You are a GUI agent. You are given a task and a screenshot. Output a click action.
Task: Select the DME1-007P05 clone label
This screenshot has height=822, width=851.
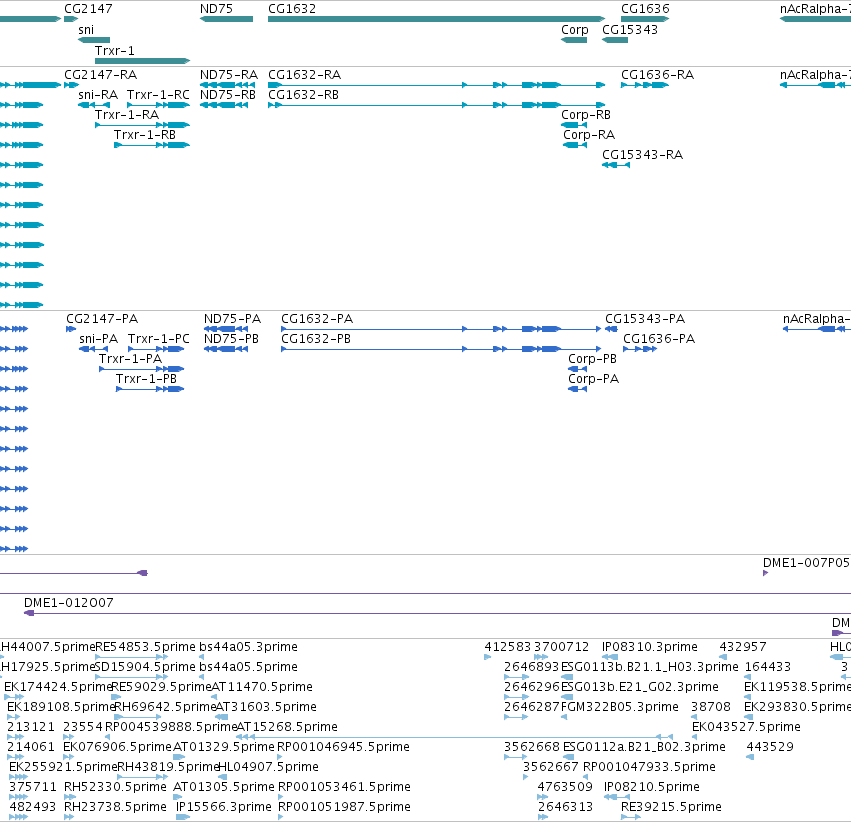[806, 563]
